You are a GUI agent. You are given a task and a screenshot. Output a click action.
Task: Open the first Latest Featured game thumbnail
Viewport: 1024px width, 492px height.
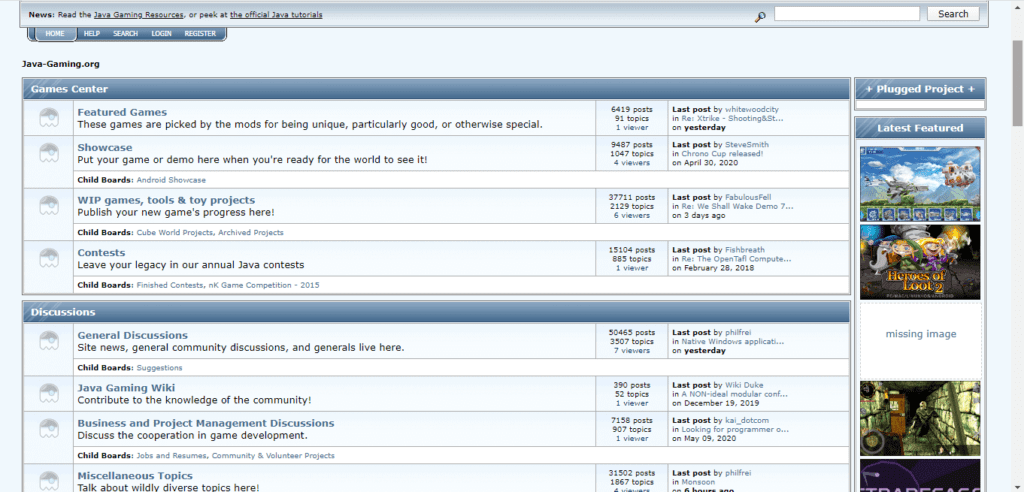coord(920,184)
